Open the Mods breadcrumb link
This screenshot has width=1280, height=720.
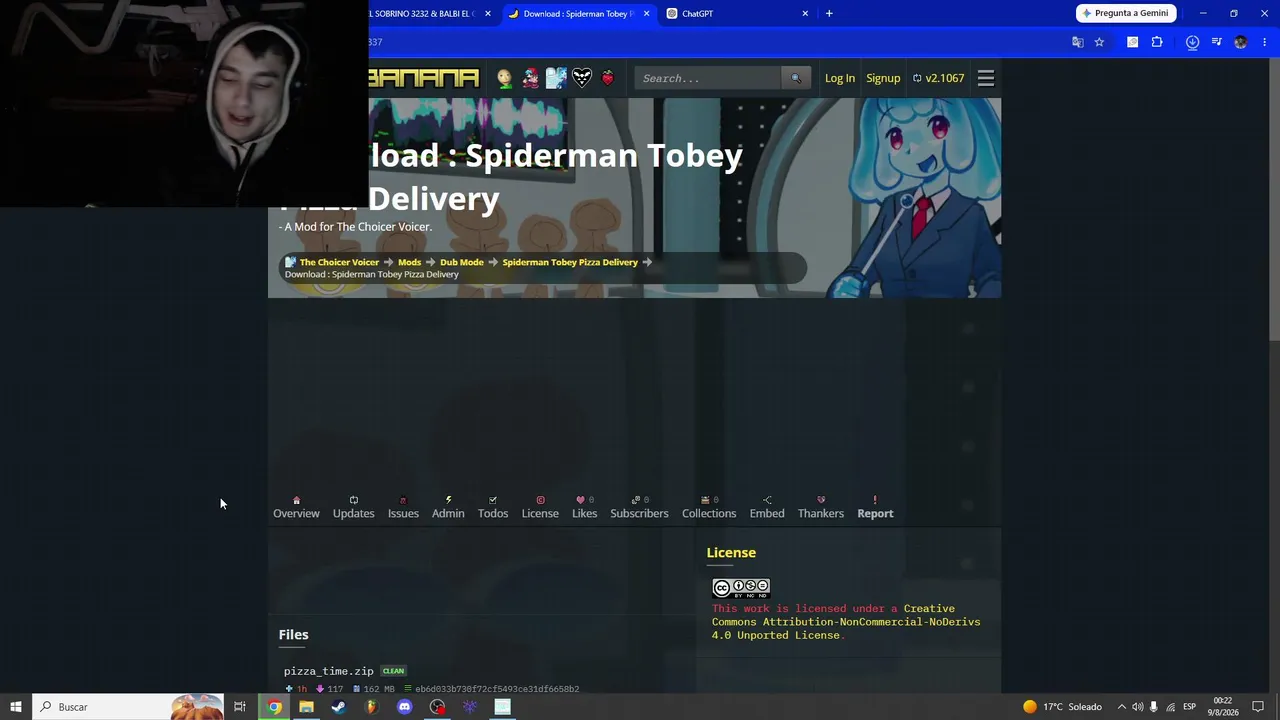tap(409, 262)
